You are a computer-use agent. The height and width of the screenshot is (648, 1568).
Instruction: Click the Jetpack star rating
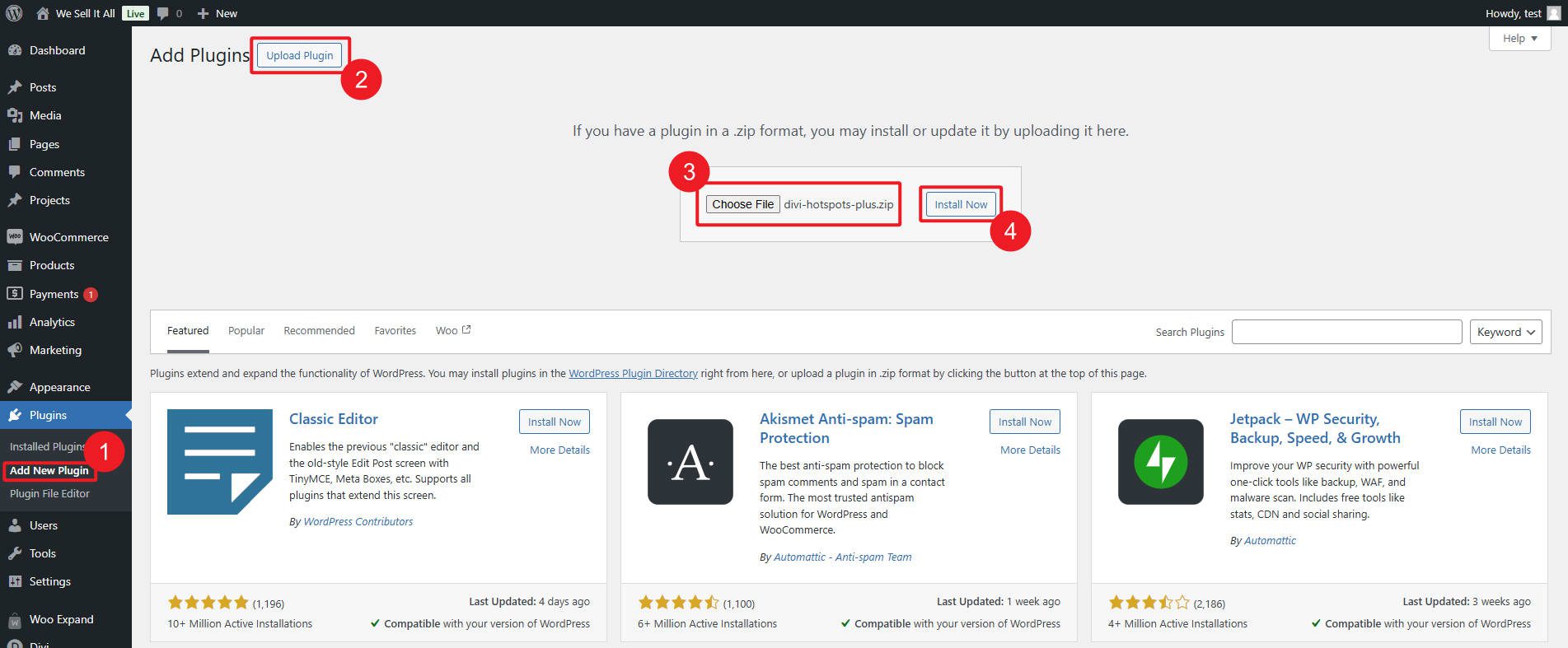1149,603
